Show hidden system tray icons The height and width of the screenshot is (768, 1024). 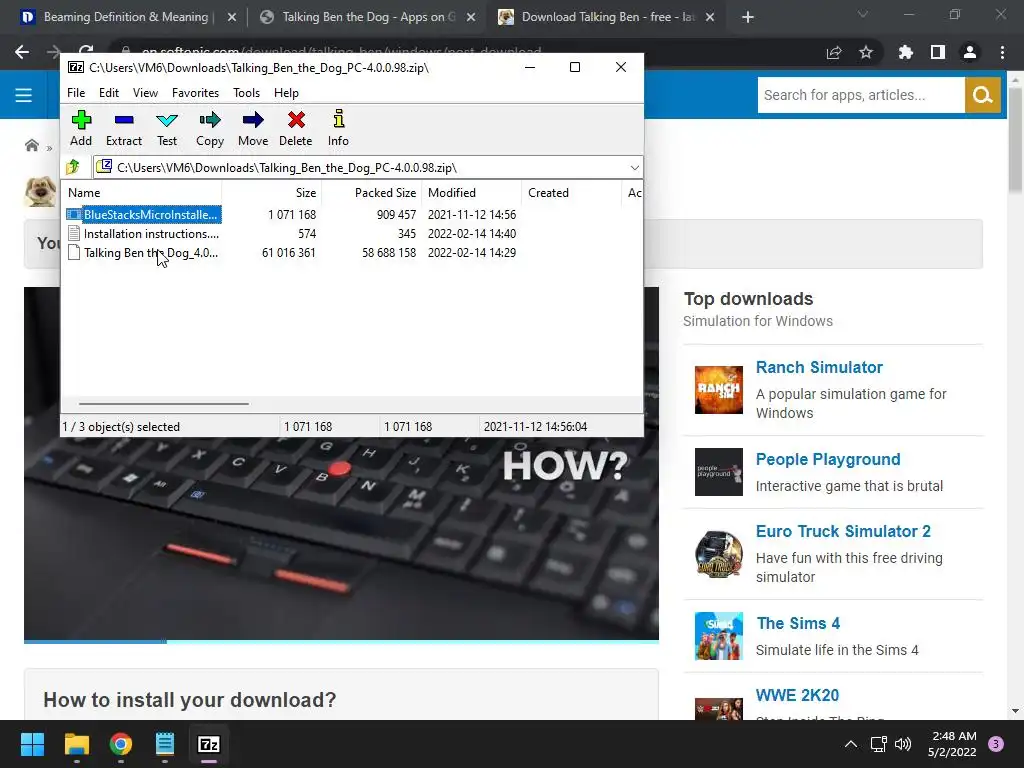(x=851, y=744)
